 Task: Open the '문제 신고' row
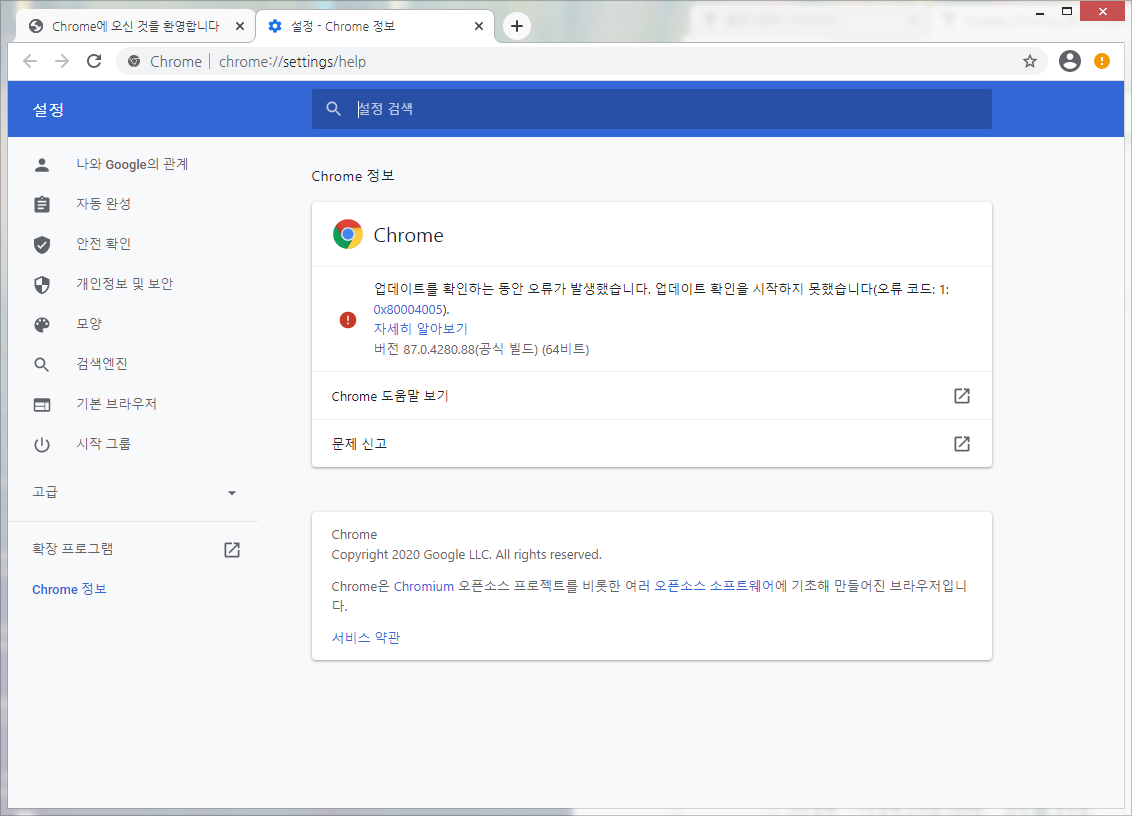[651, 443]
